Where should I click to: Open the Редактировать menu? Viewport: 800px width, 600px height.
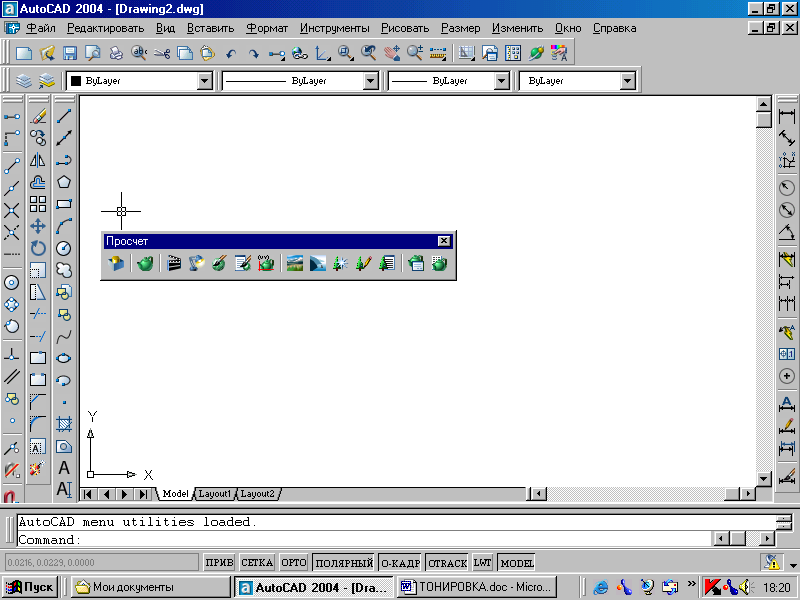point(106,28)
